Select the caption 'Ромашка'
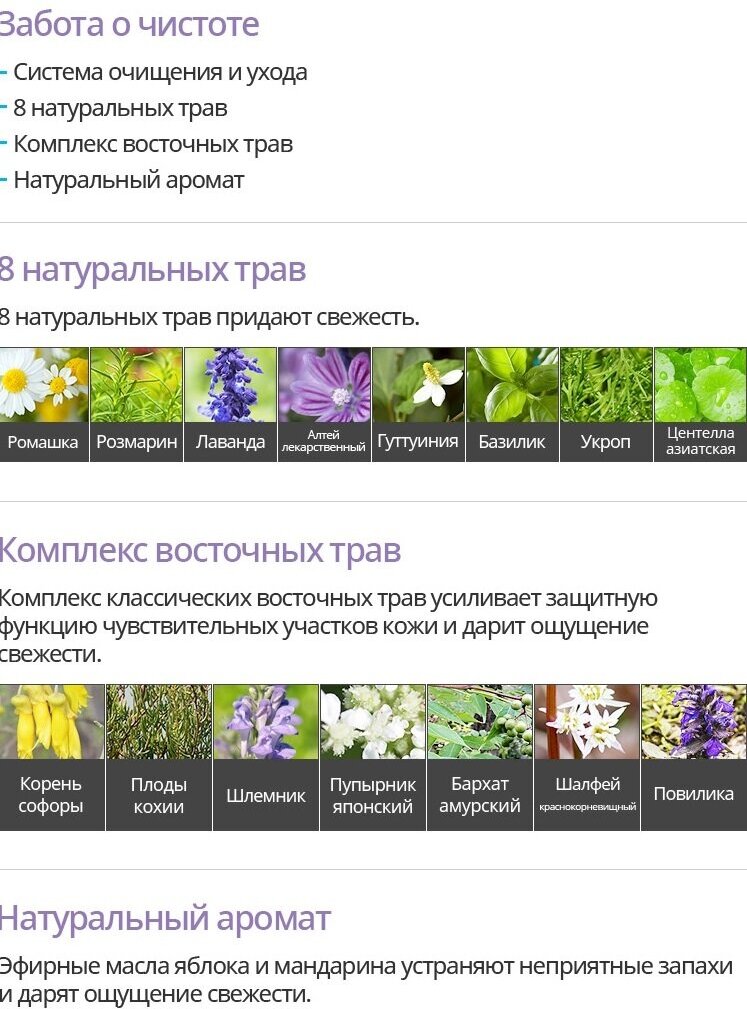747x1009 pixels. click(x=42, y=442)
